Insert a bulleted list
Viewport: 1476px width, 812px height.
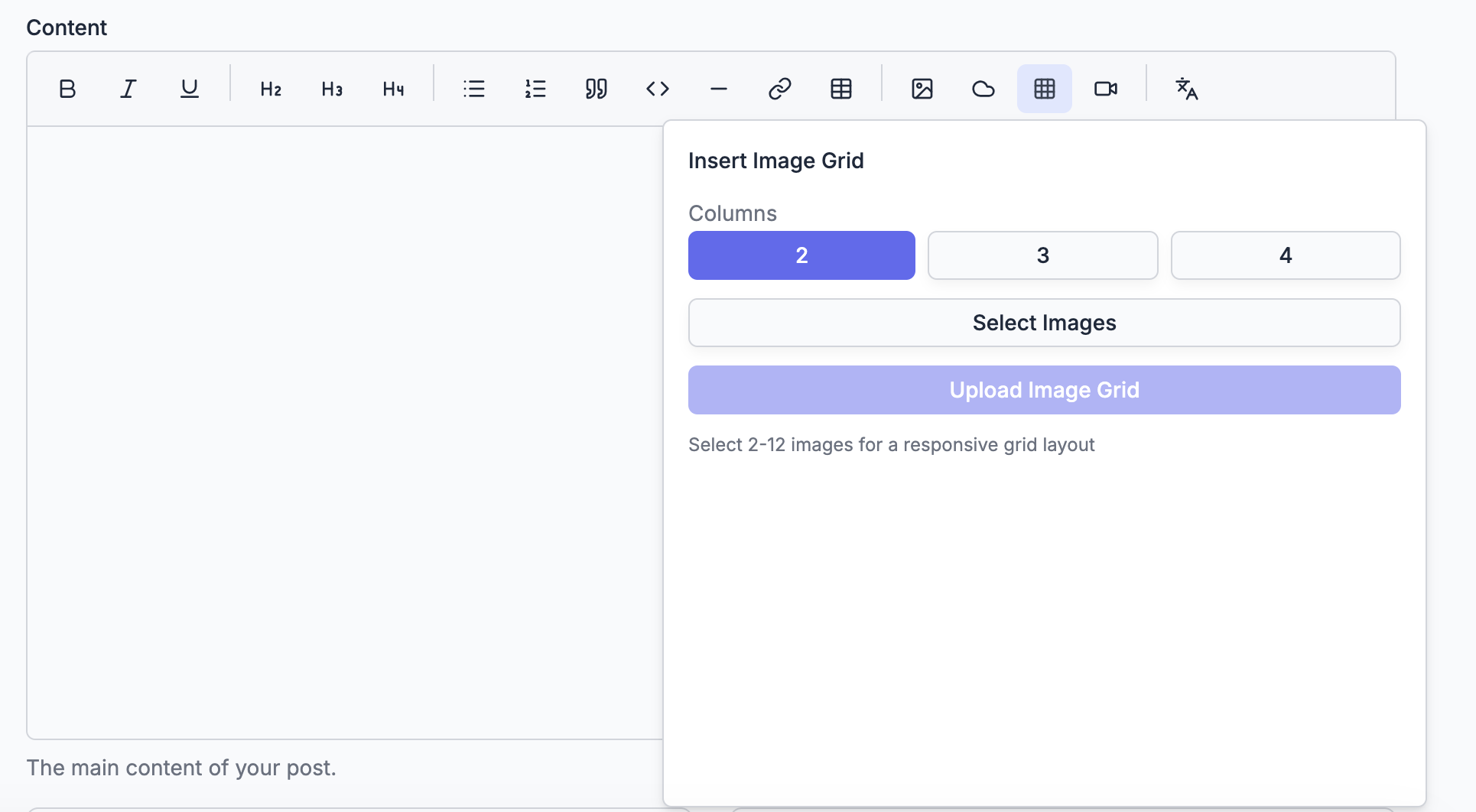pos(474,89)
